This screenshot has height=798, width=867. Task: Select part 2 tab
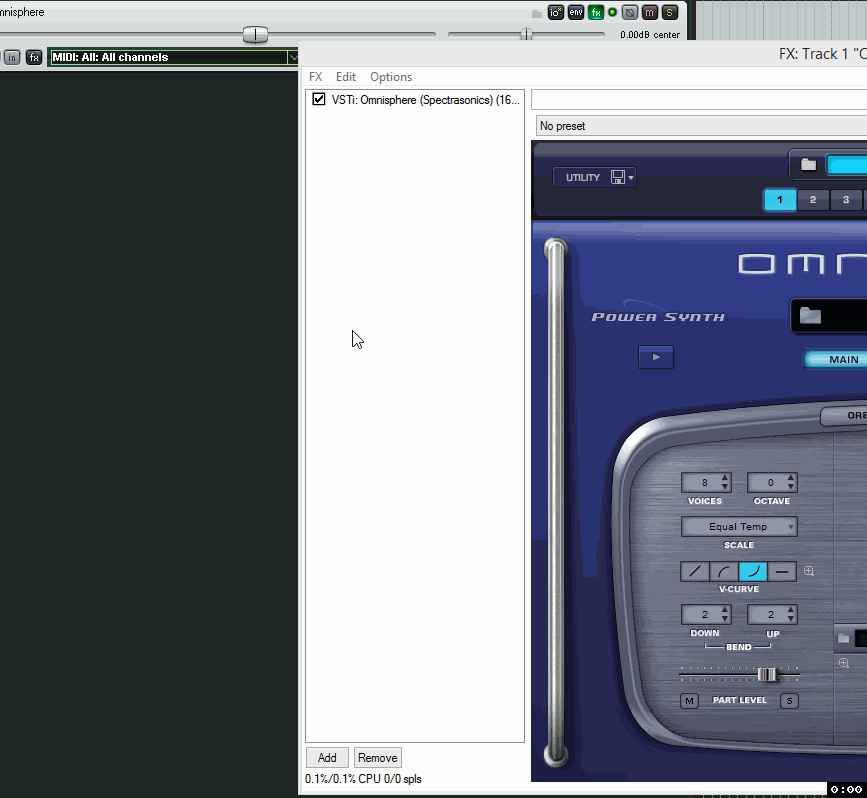[813, 200]
